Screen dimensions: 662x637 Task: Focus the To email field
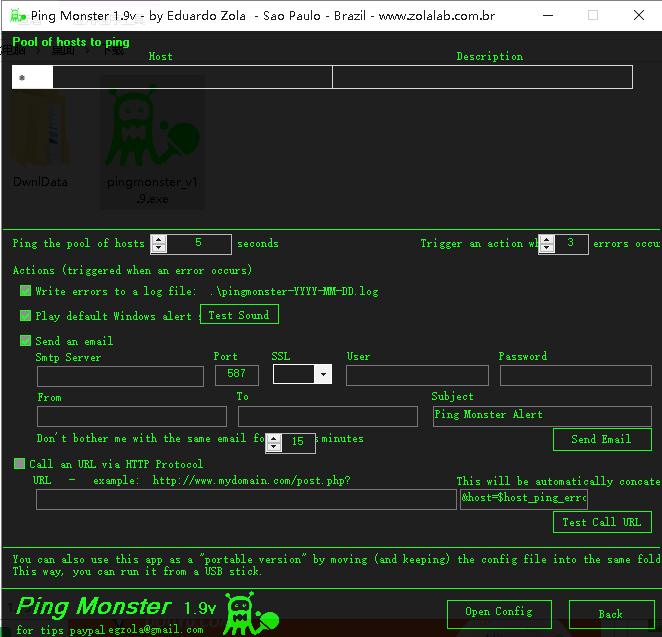328,416
